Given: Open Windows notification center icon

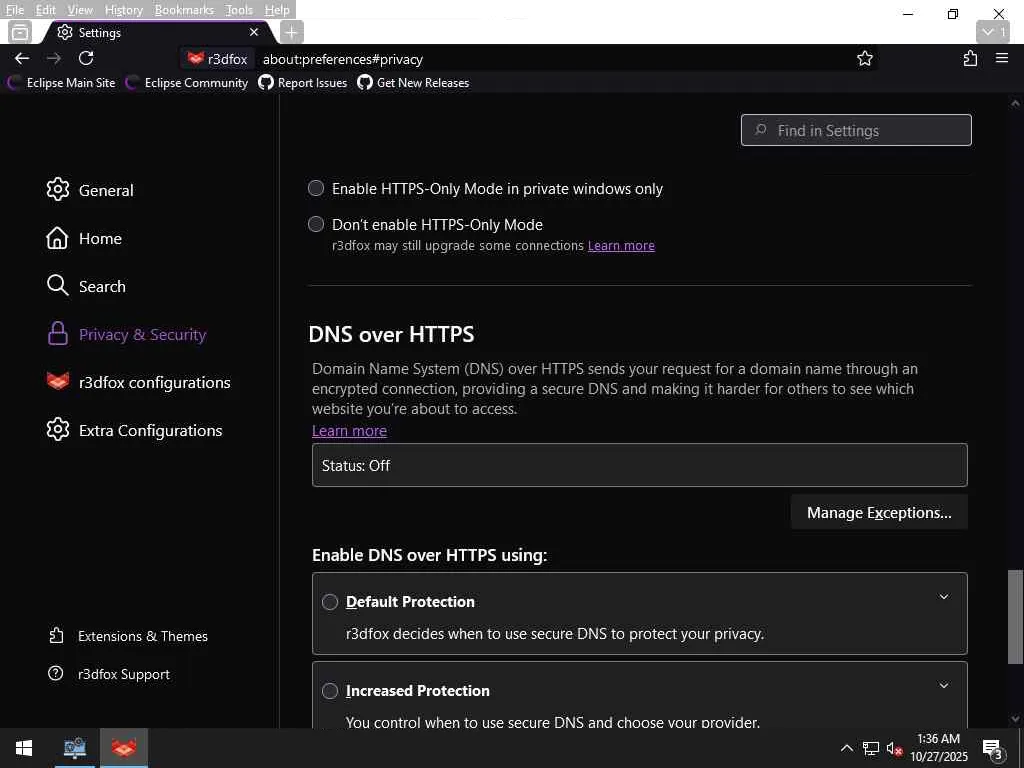Looking at the screenshot, I should point(992,748).
